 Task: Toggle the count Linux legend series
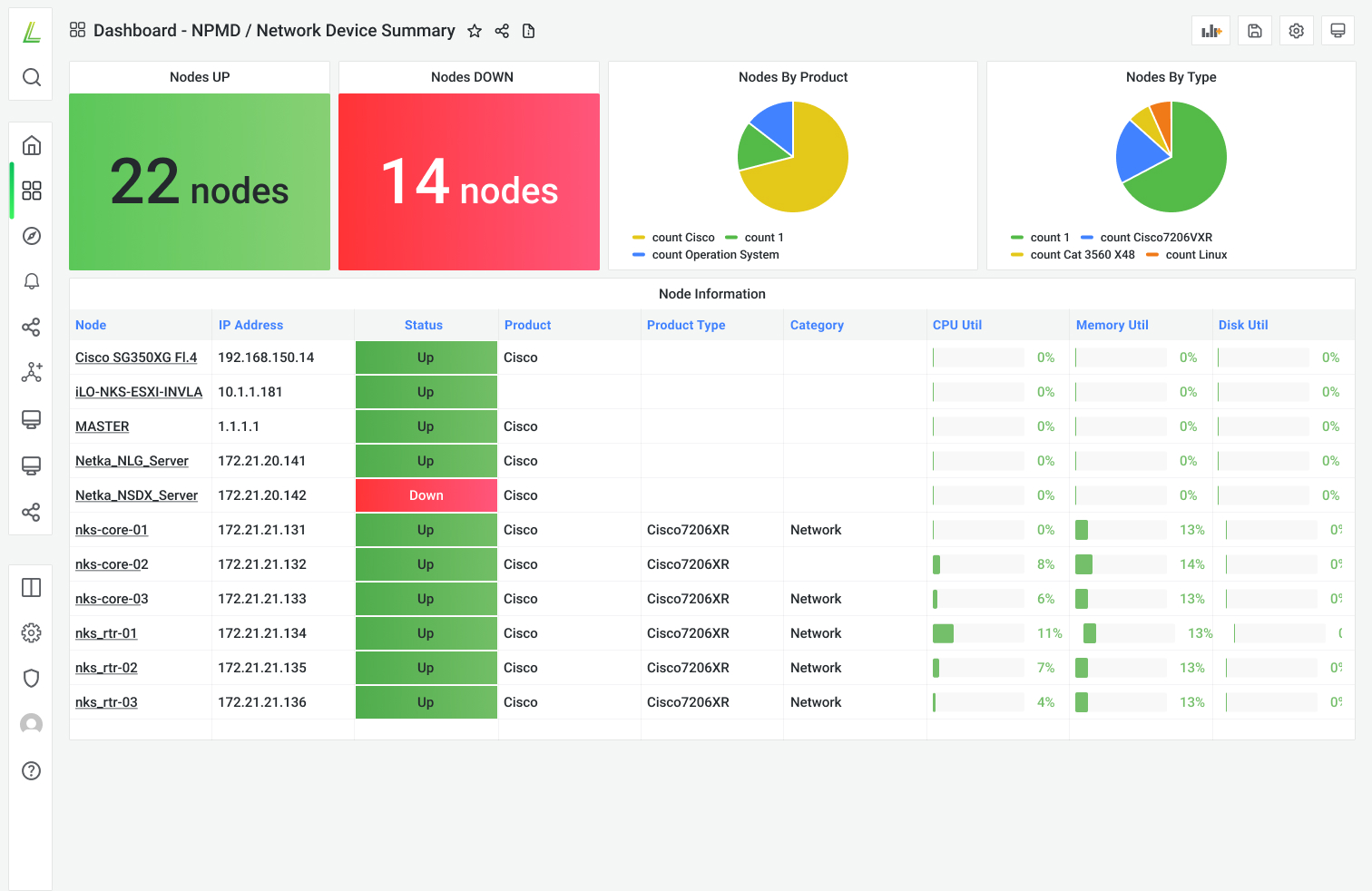pos(1195,255)
